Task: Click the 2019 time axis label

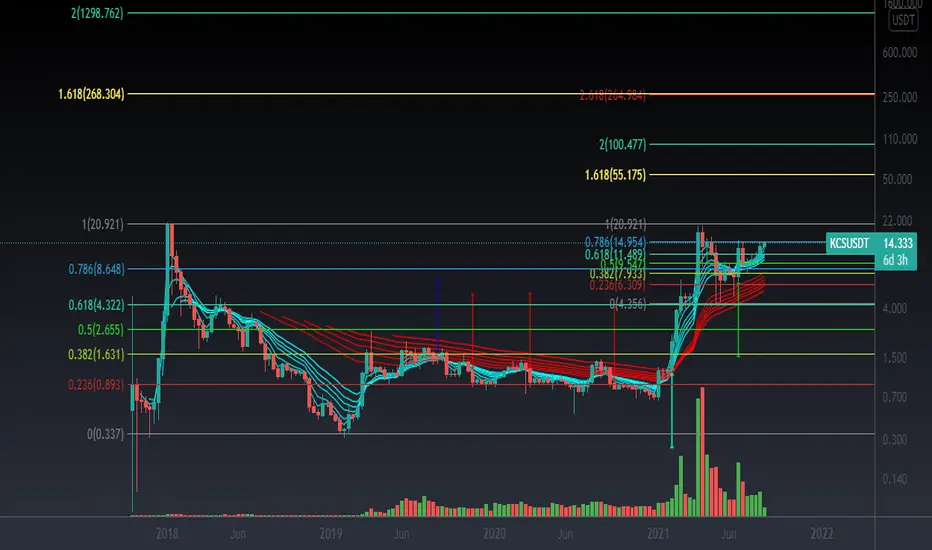Action: [331, 533]
